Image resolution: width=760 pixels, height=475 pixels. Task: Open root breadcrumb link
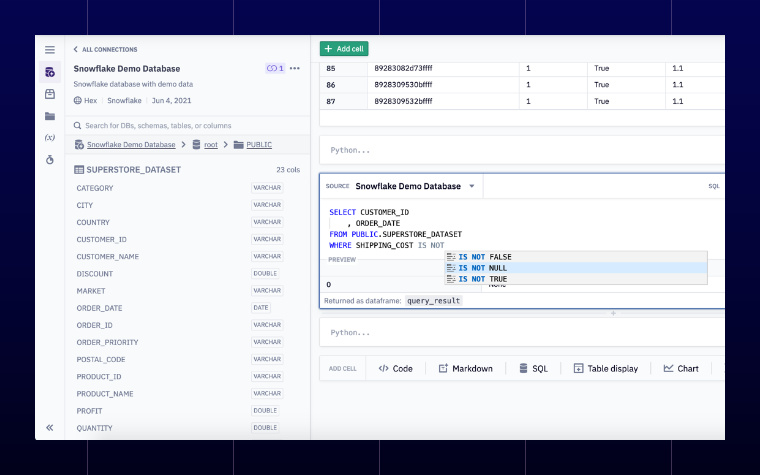click(x=210, y=144)
